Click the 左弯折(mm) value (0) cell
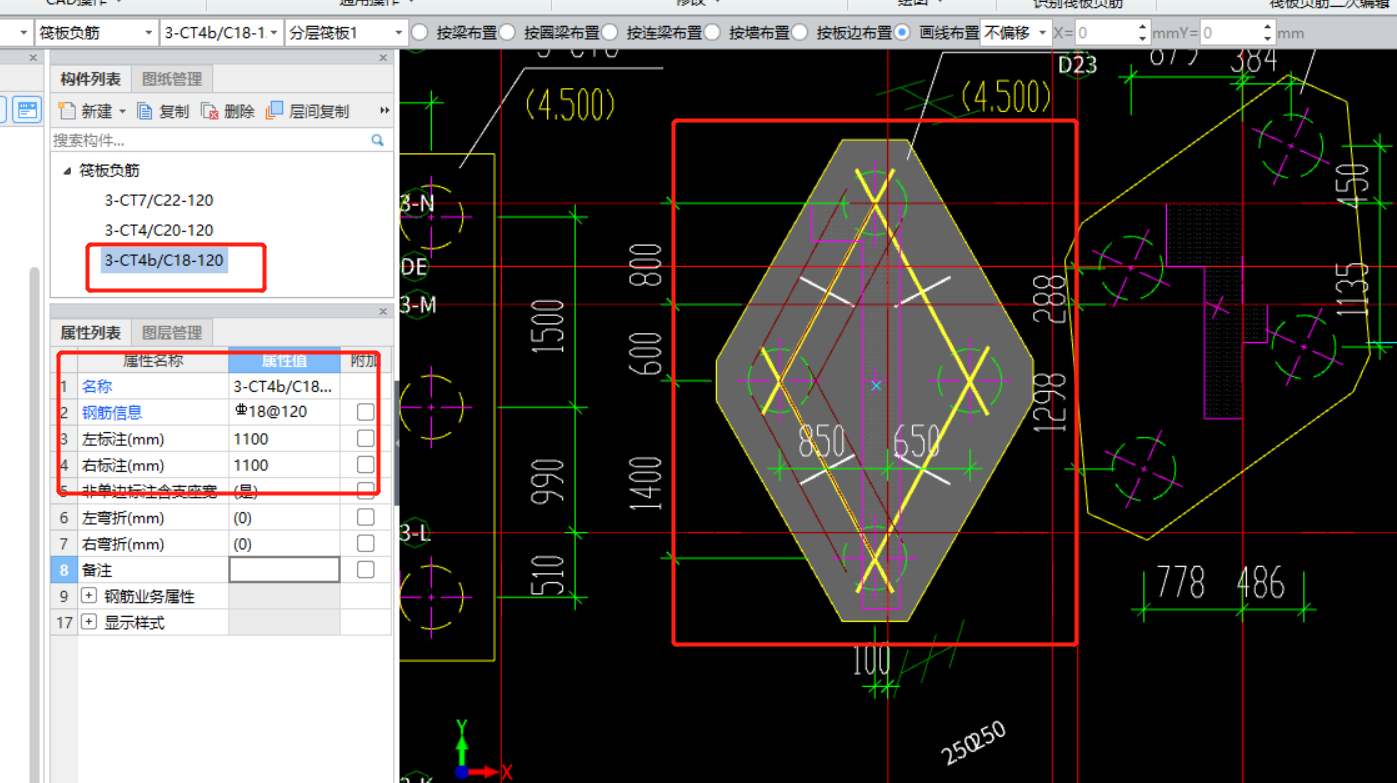Screen dimensions: 1397x783 [285, 517]
